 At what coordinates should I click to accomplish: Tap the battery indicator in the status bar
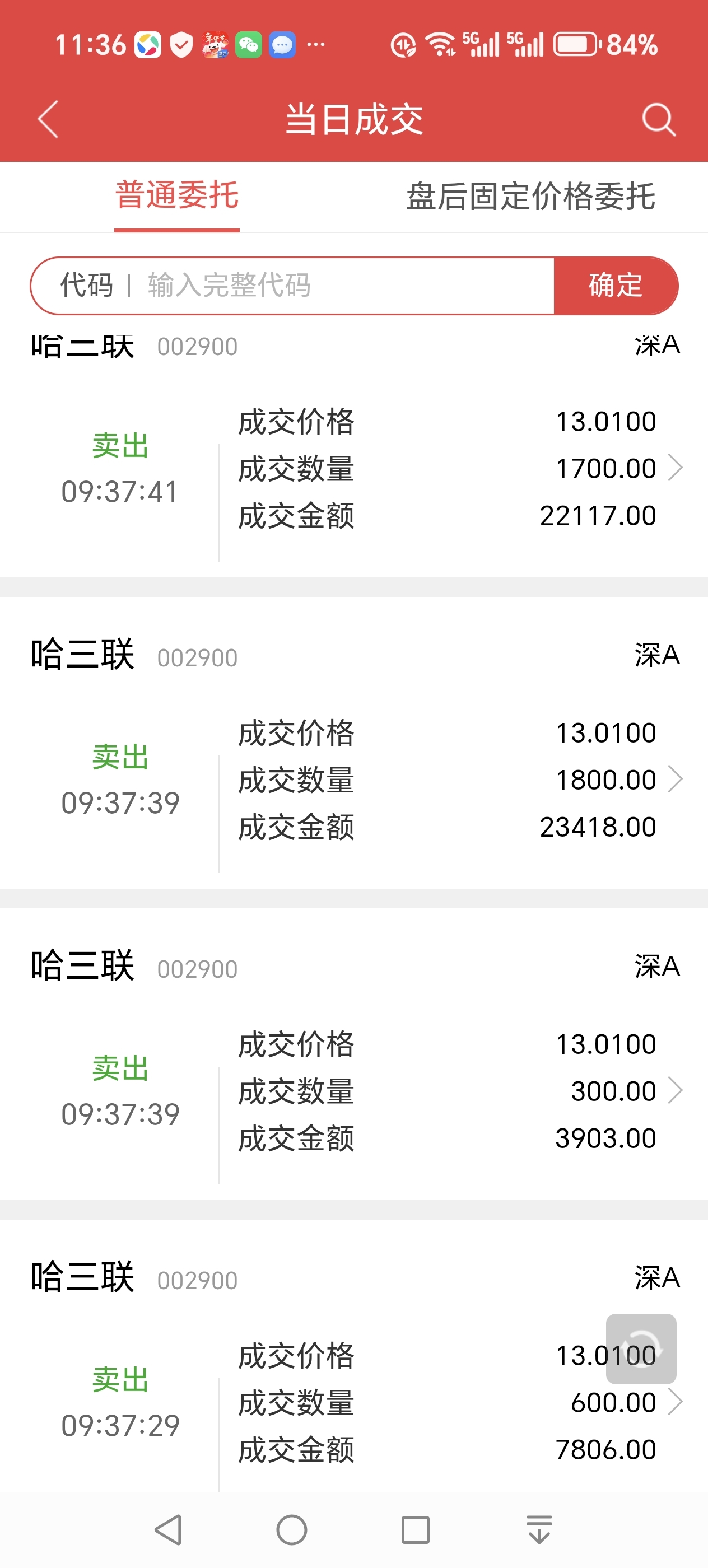pos(576,45)
